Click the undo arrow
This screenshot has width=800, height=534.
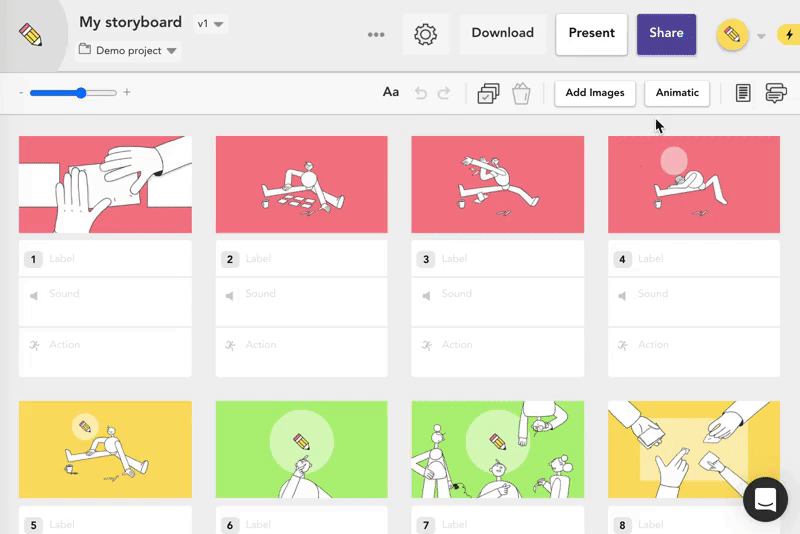coord(421,93)
